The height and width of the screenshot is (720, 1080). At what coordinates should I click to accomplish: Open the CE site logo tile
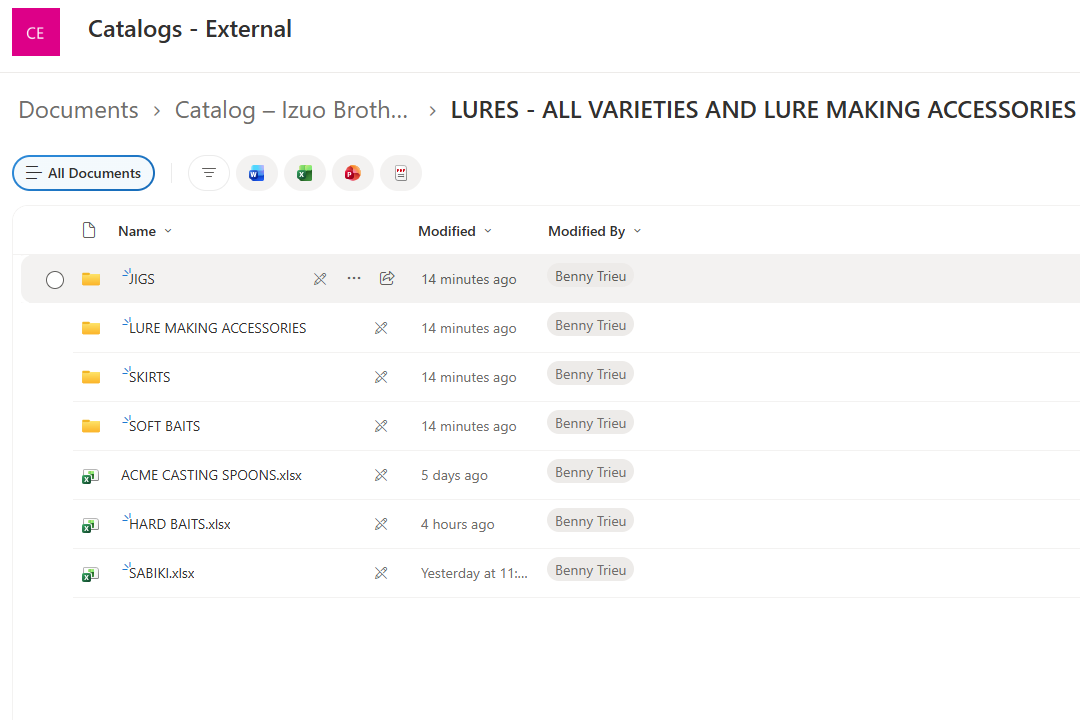pyautogui.click(x=36, y=32)
